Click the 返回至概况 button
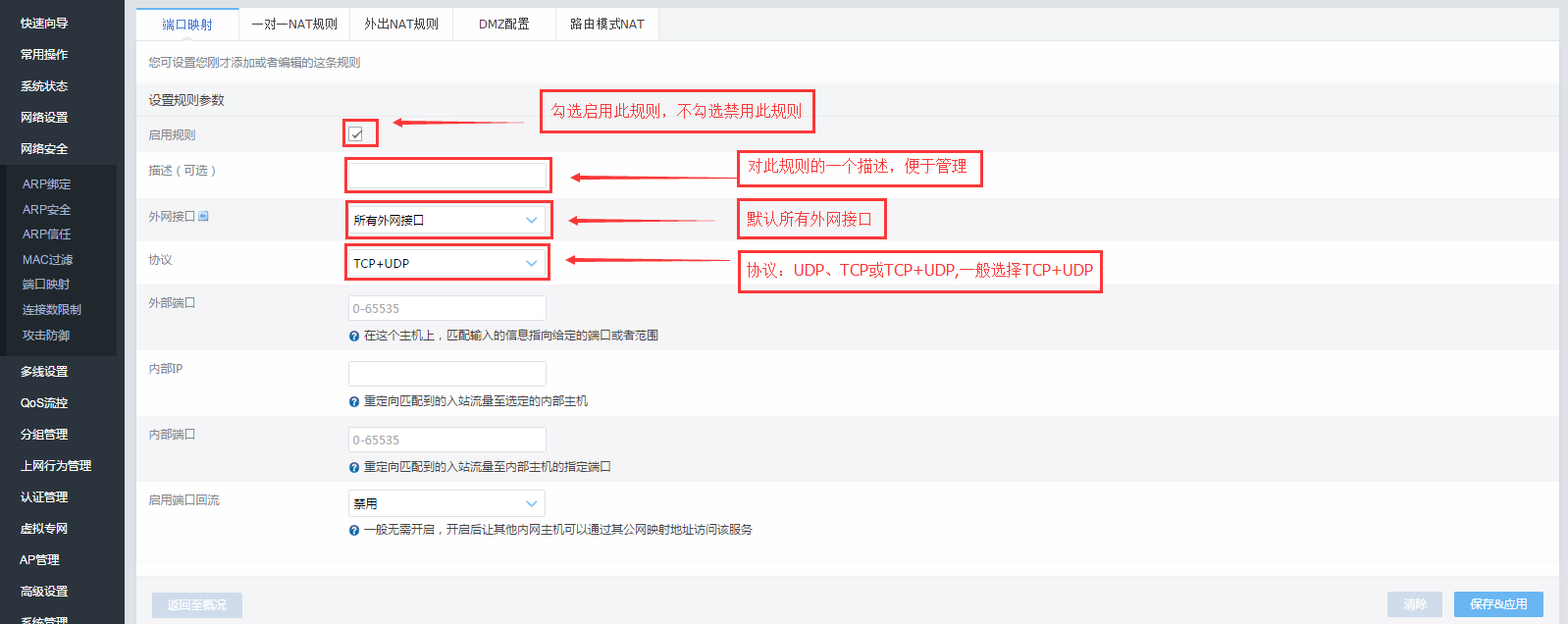1568x624 pixels. (196, 605)
